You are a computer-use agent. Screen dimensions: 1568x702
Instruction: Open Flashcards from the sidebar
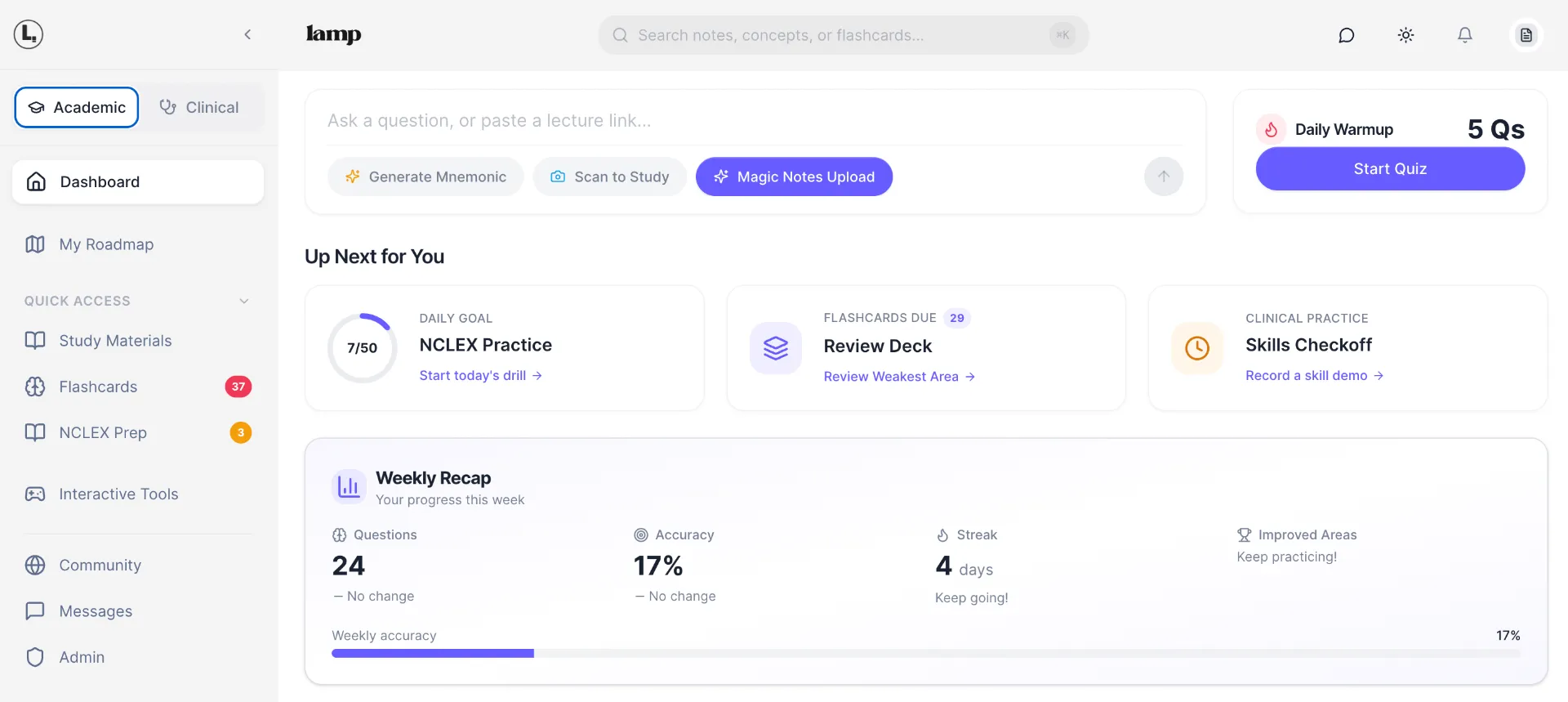[x=98, y=387]
